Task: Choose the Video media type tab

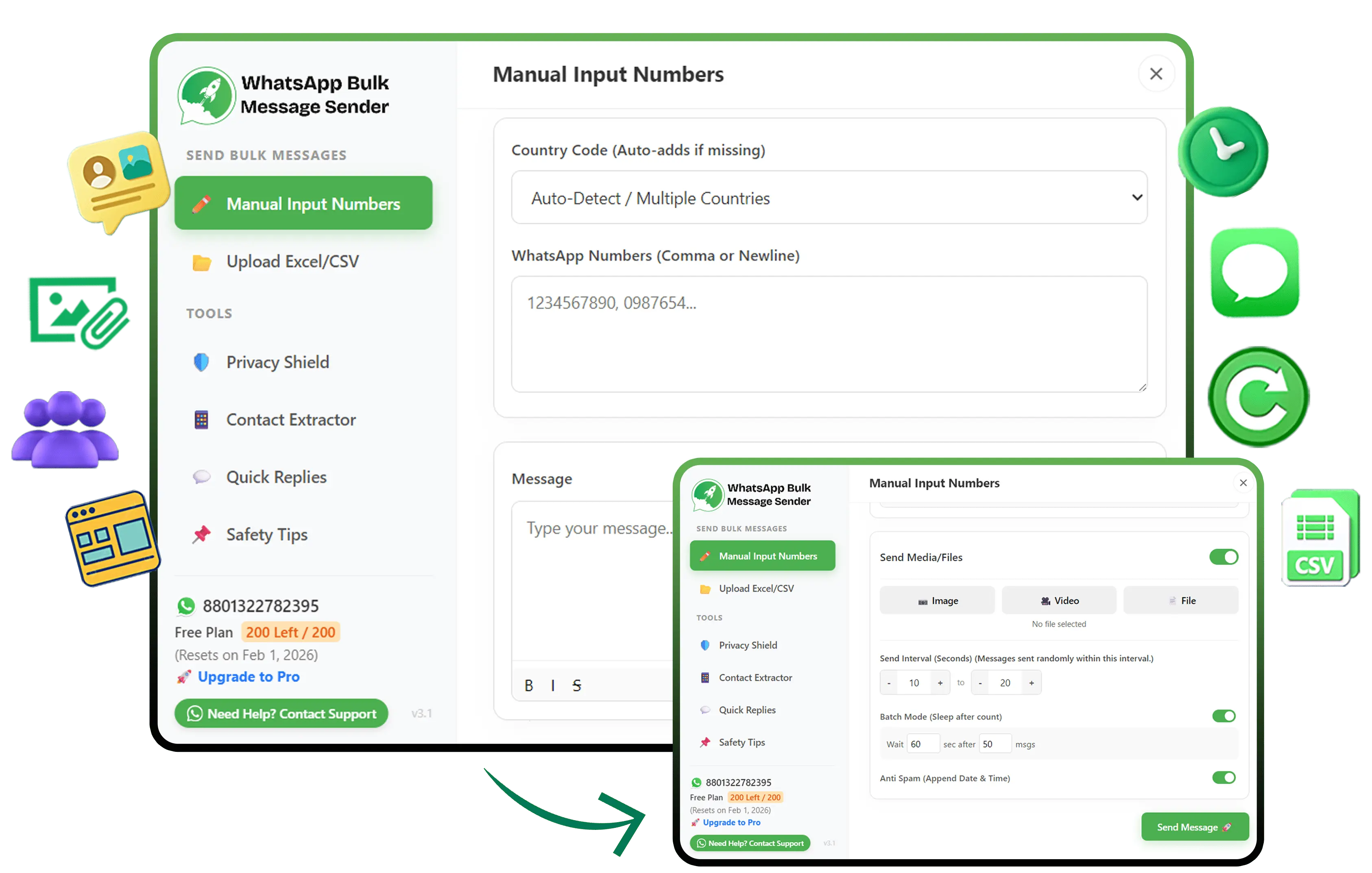Action: click(1059, 600)
